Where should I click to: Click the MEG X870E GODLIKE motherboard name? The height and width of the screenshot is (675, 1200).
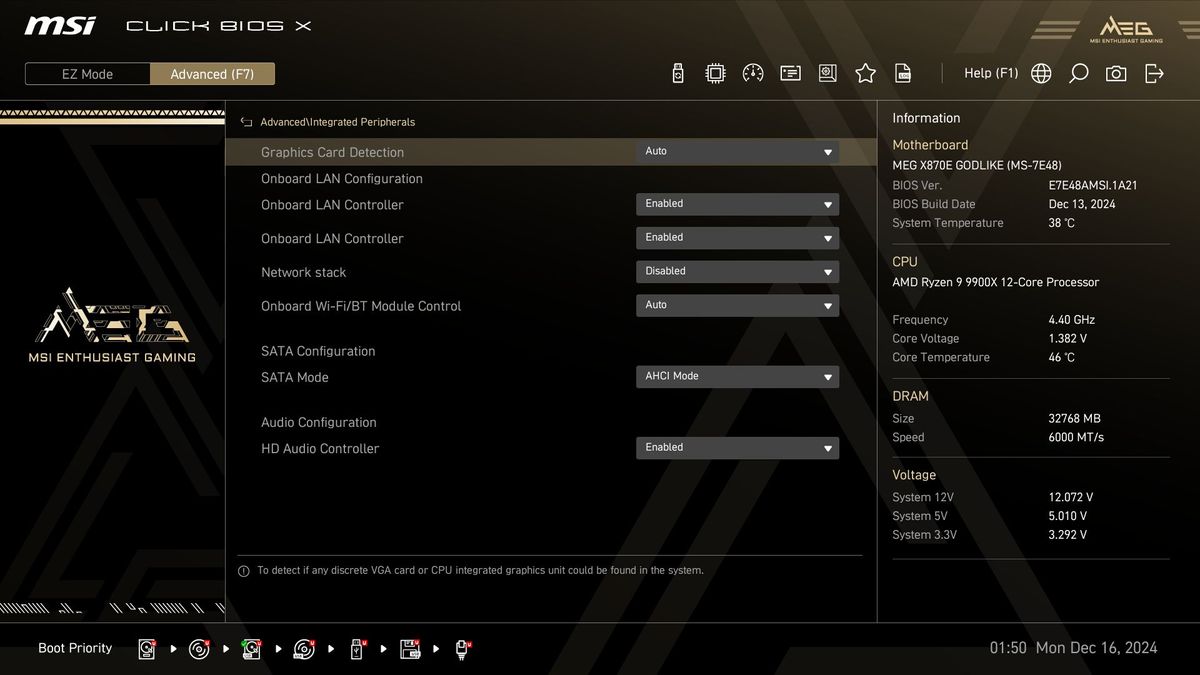[x=977, y=165]
